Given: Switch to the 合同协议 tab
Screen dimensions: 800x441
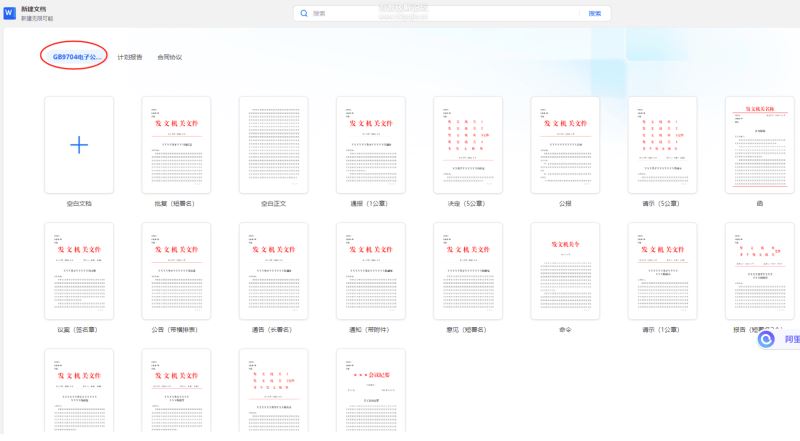Looking at the screenshot, I should [169, 57].
